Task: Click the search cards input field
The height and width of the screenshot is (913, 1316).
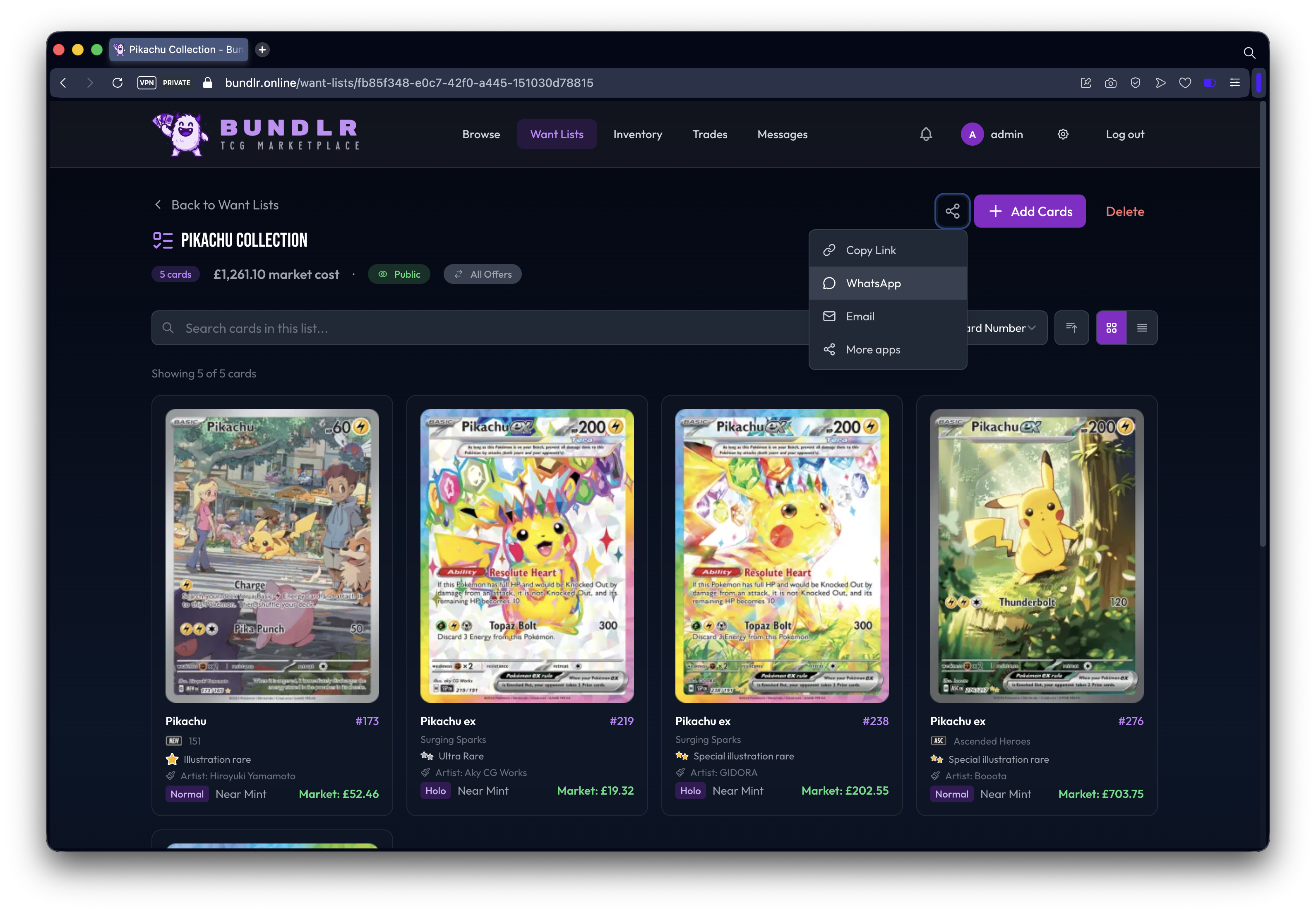Action: (480, 328)
